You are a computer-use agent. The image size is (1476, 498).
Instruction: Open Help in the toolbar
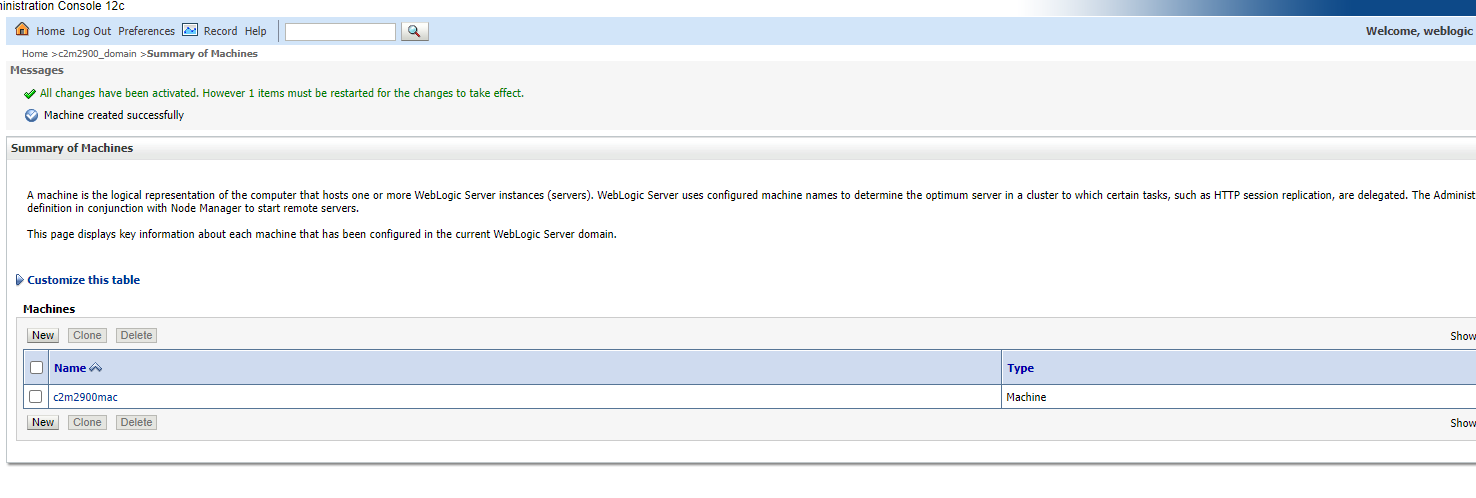click(x=256, y=31)
